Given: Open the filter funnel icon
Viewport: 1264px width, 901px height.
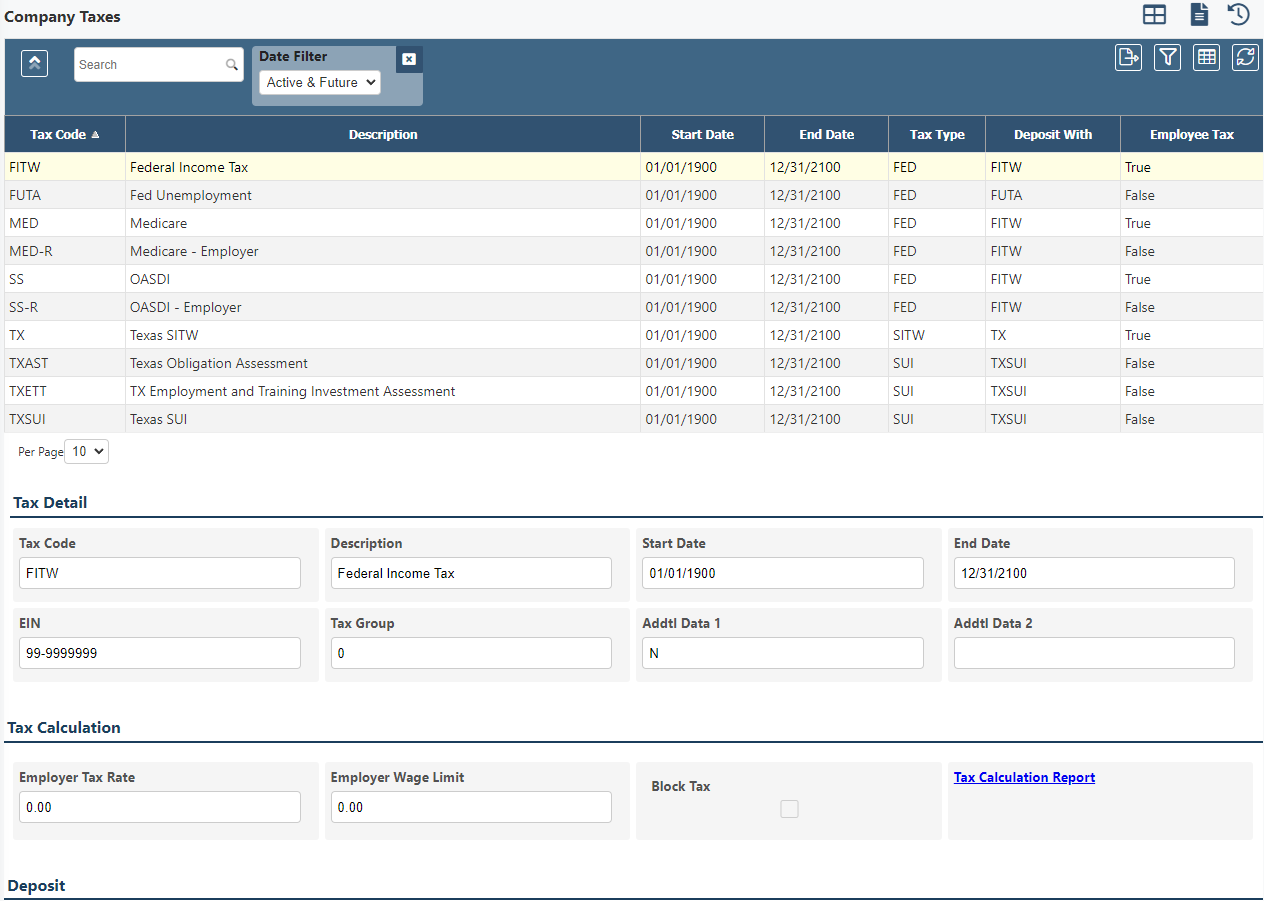Looking at the screenshot, I should coord(1168,58).
